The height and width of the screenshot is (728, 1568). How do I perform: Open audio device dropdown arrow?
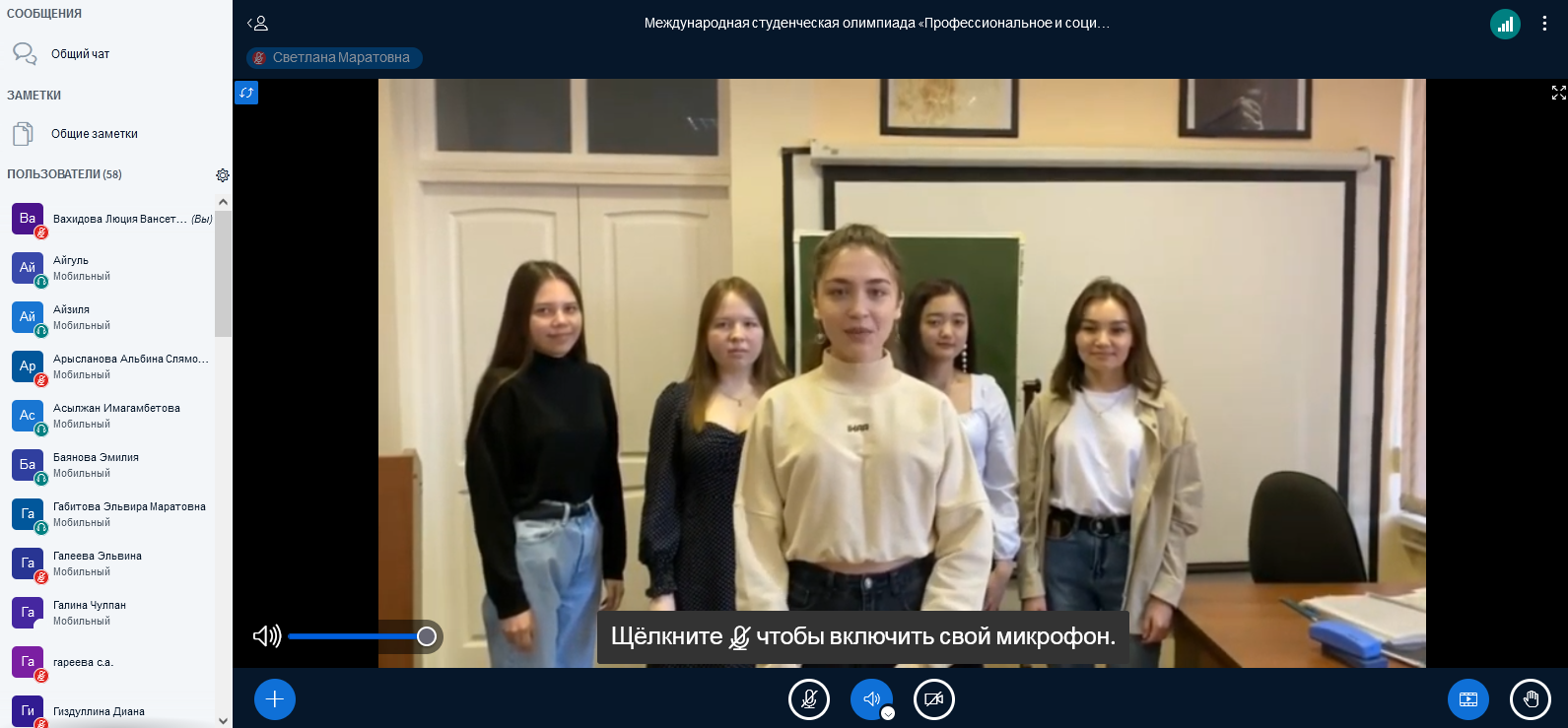888,713
